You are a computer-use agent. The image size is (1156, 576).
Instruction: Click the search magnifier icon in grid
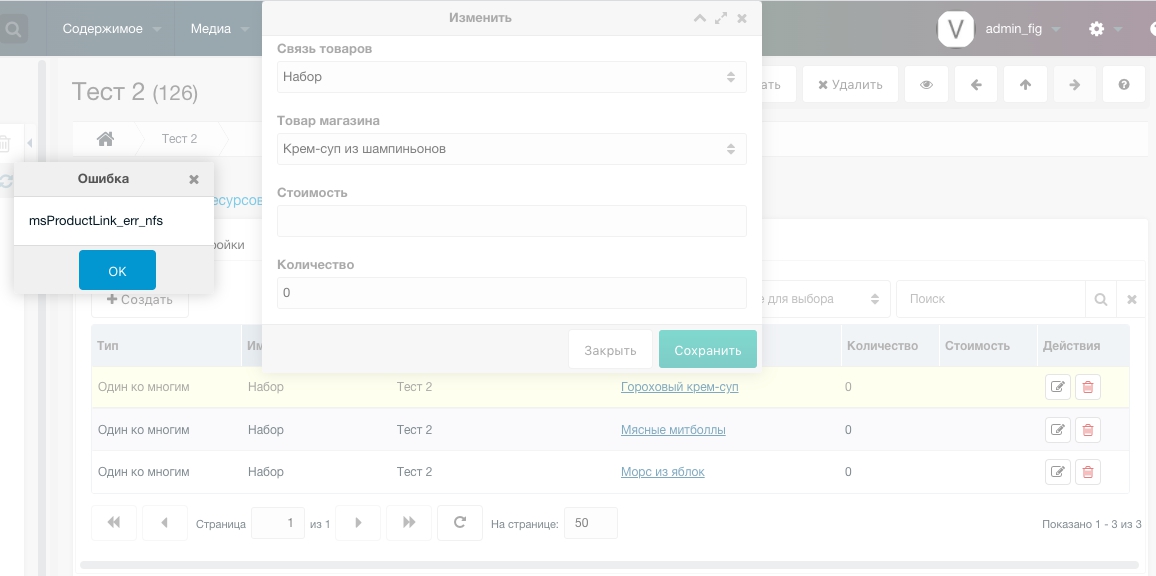(x=1100, y=299)
